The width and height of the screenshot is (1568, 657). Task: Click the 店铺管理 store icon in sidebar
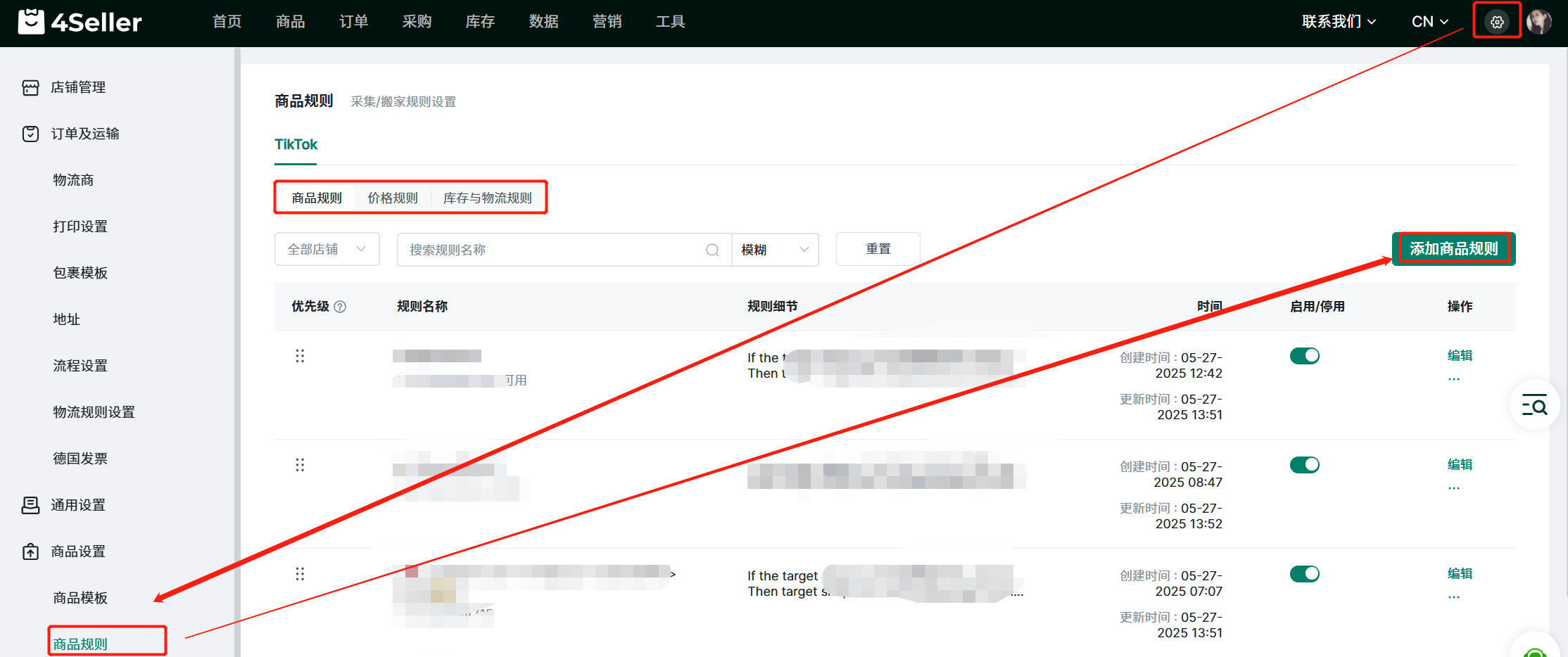click(30, 87)
